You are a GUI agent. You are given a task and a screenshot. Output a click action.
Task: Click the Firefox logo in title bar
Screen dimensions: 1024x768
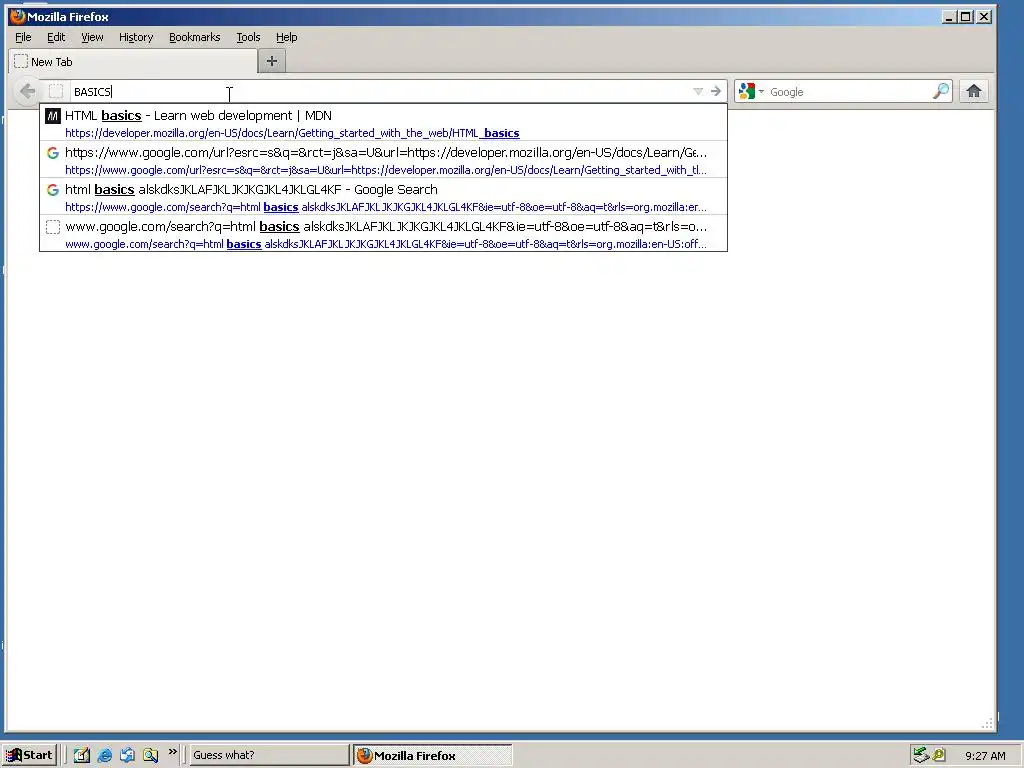point(18,16)
